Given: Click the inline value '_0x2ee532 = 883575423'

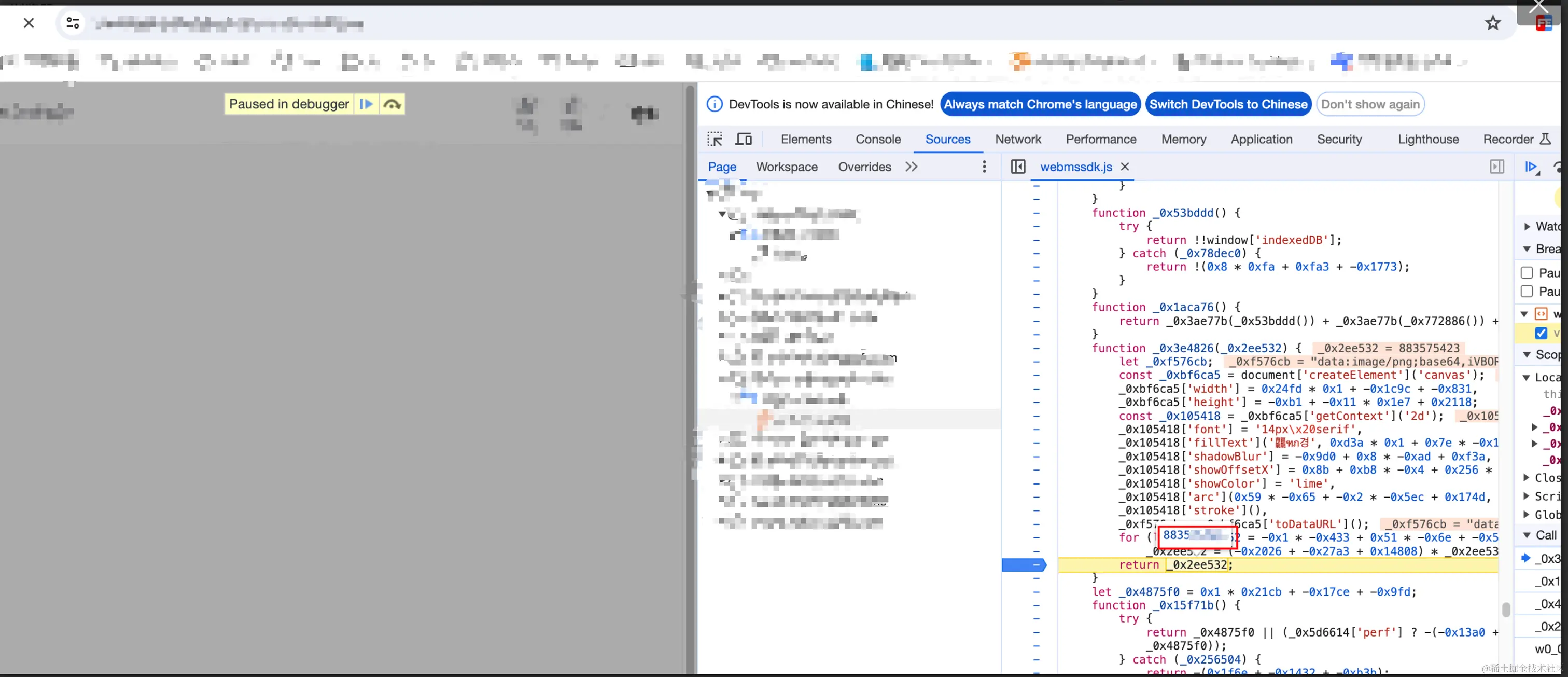Looking at the screenshot, I should point(1388,348).
